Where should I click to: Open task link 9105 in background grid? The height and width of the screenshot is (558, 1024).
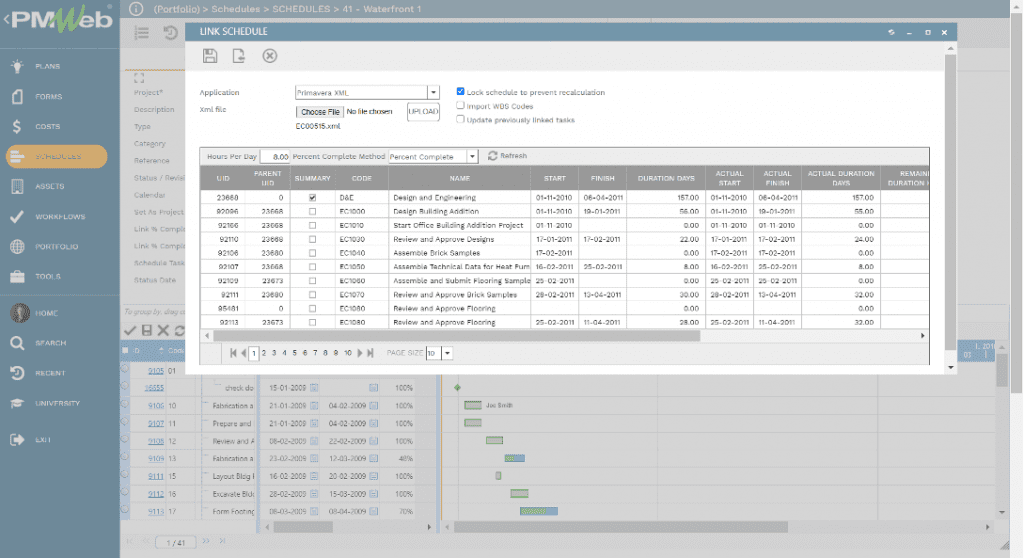[155, 370]
